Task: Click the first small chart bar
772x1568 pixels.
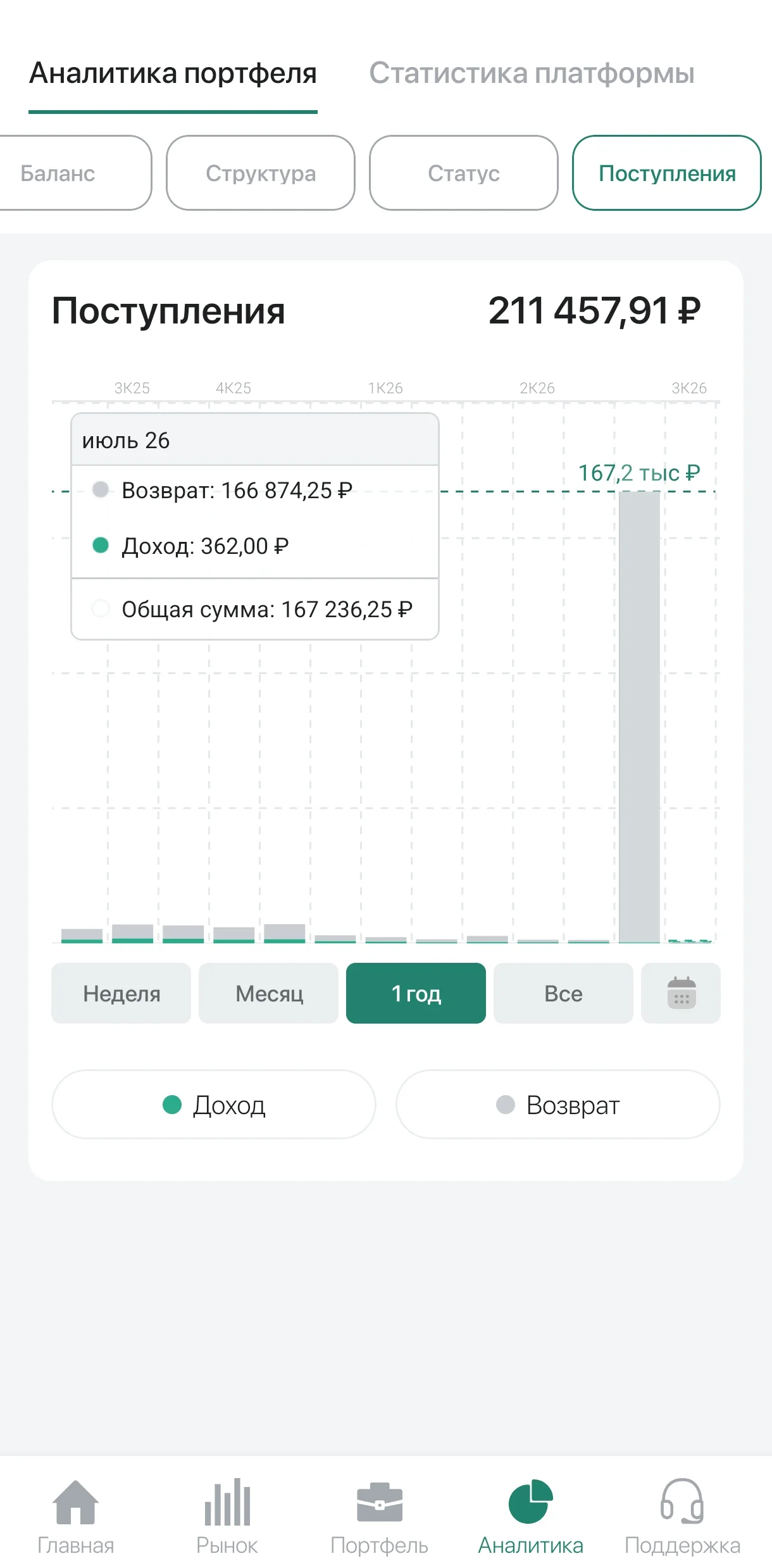Action: 82,936
